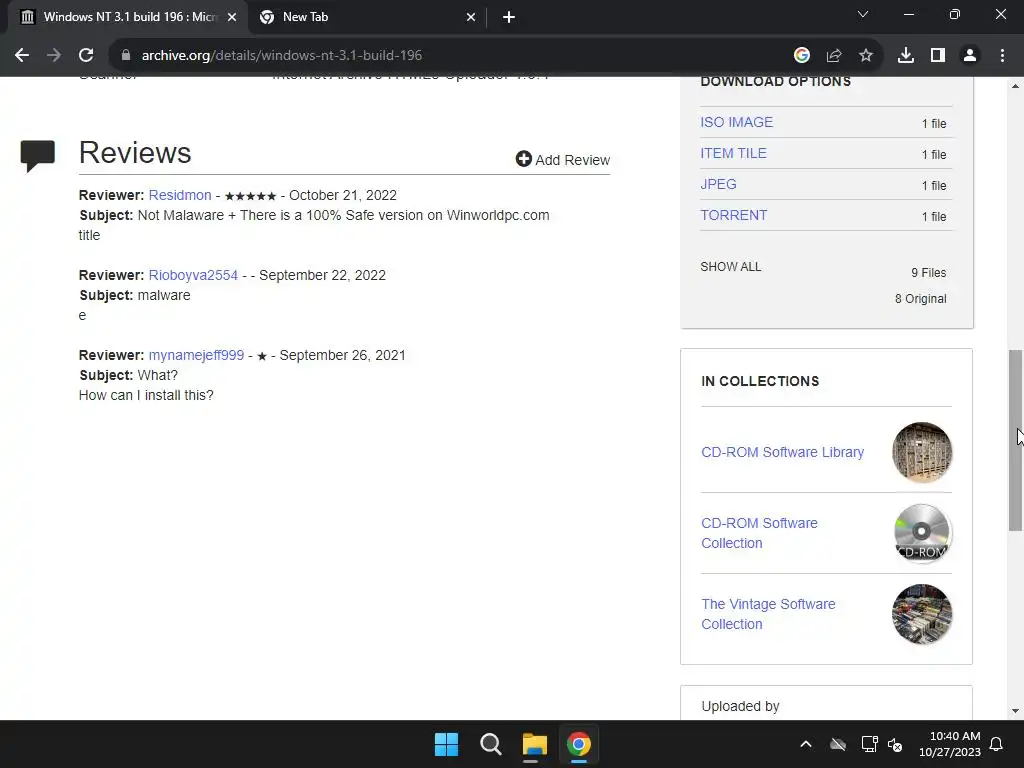Click the Vintage Software Collection thumbnail
This screenshot has width=1024, height=768.
[921, 614]
